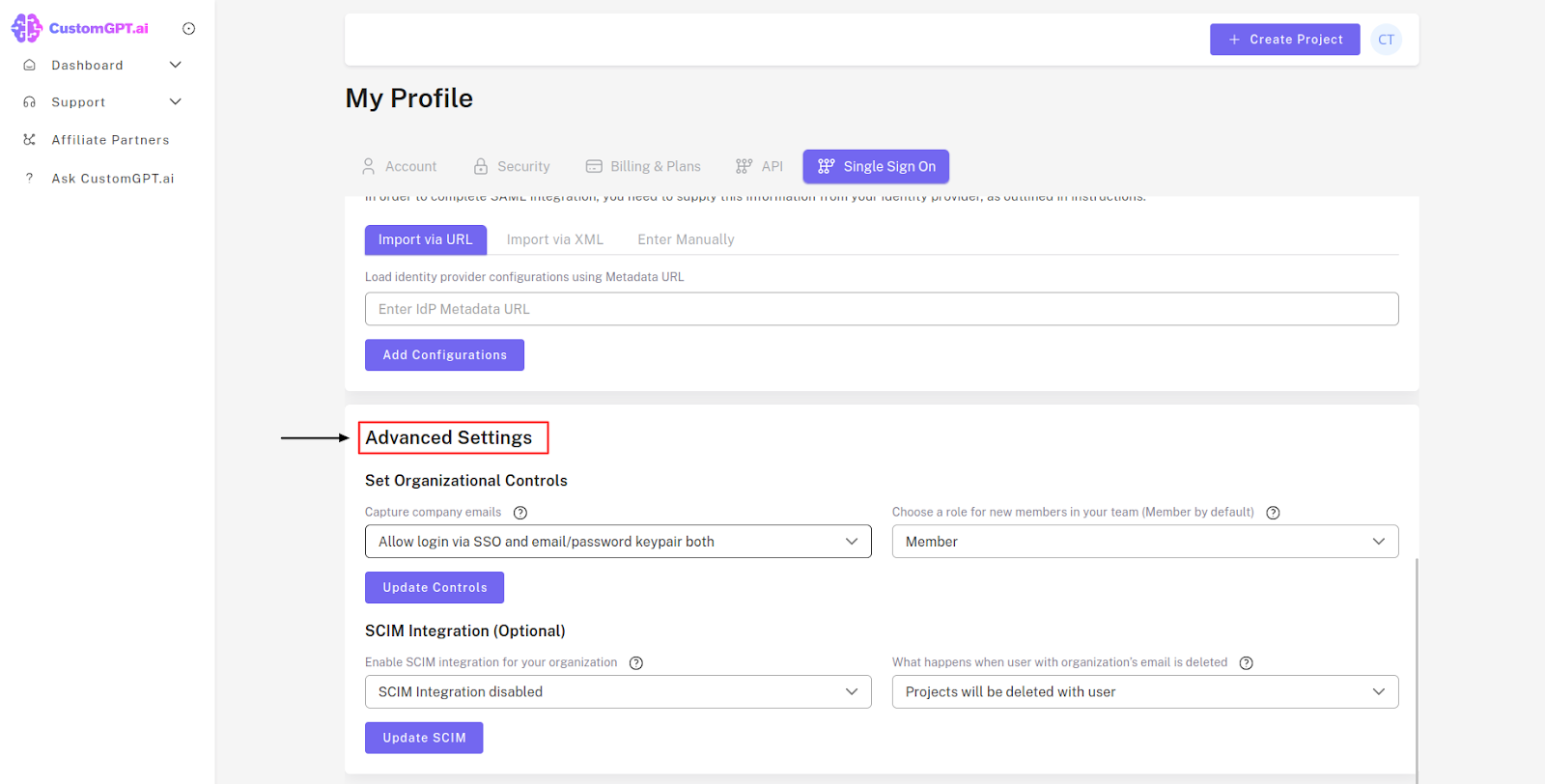1545x784 pixels.
Task: Switch to the API tab
Action: 759,166
